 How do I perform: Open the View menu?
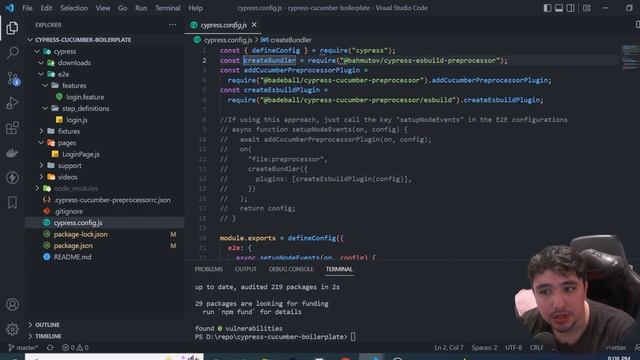pyautogui.click(x=103, y=8)
